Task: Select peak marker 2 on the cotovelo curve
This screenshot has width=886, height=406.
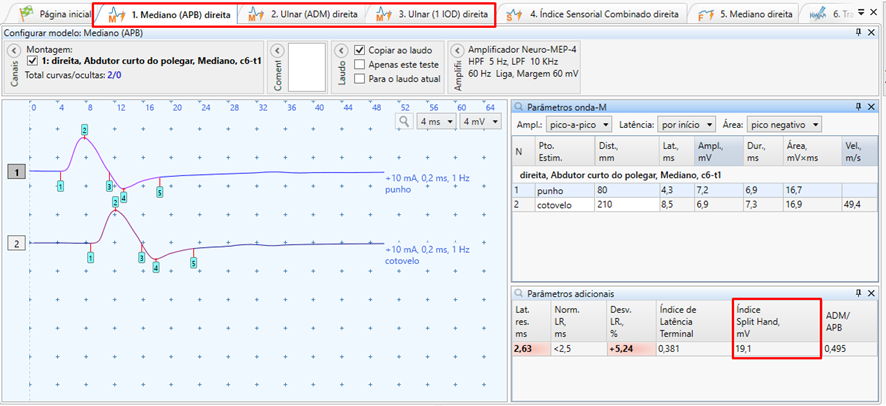Action: [115, 202]
